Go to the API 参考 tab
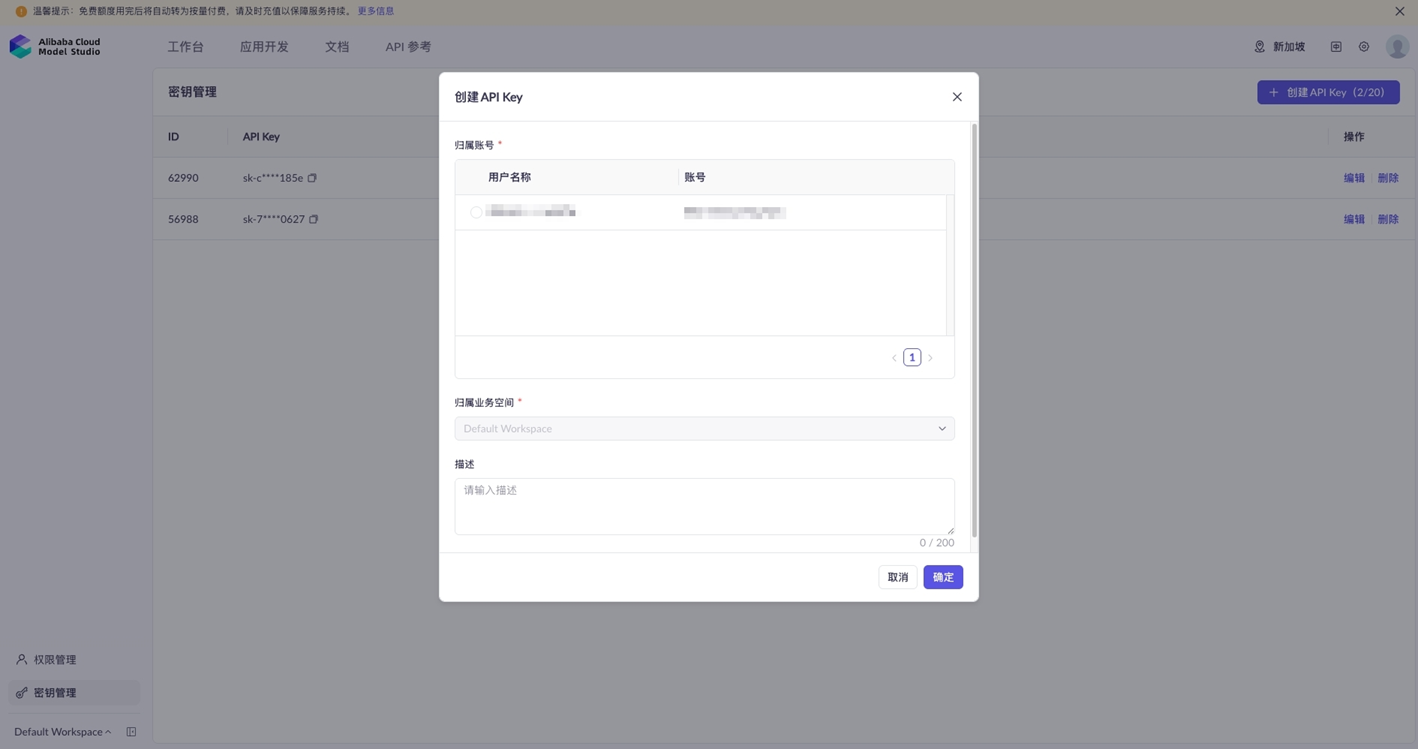 pos(408,47)
